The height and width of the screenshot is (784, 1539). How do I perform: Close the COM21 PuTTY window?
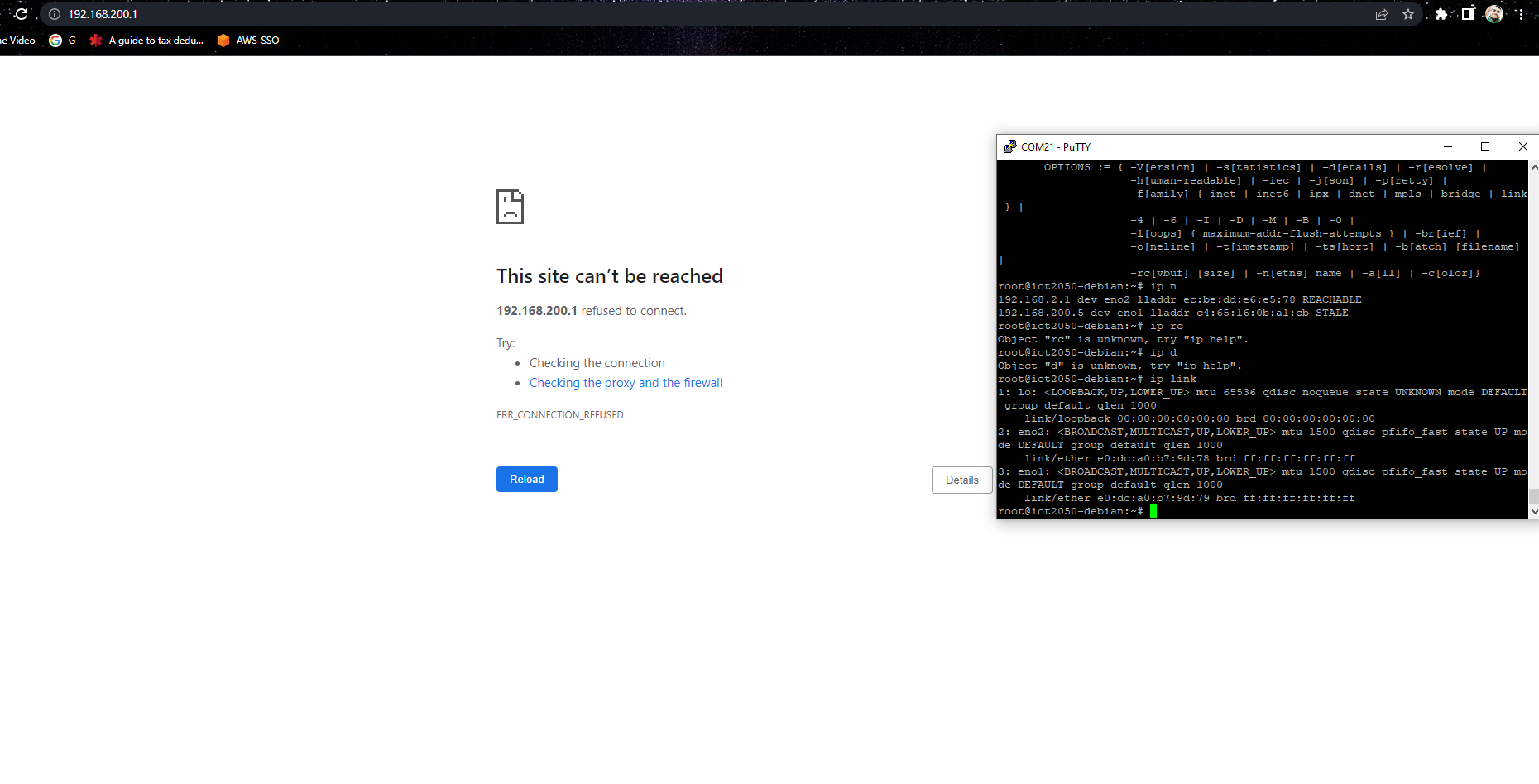(1522, 146)
